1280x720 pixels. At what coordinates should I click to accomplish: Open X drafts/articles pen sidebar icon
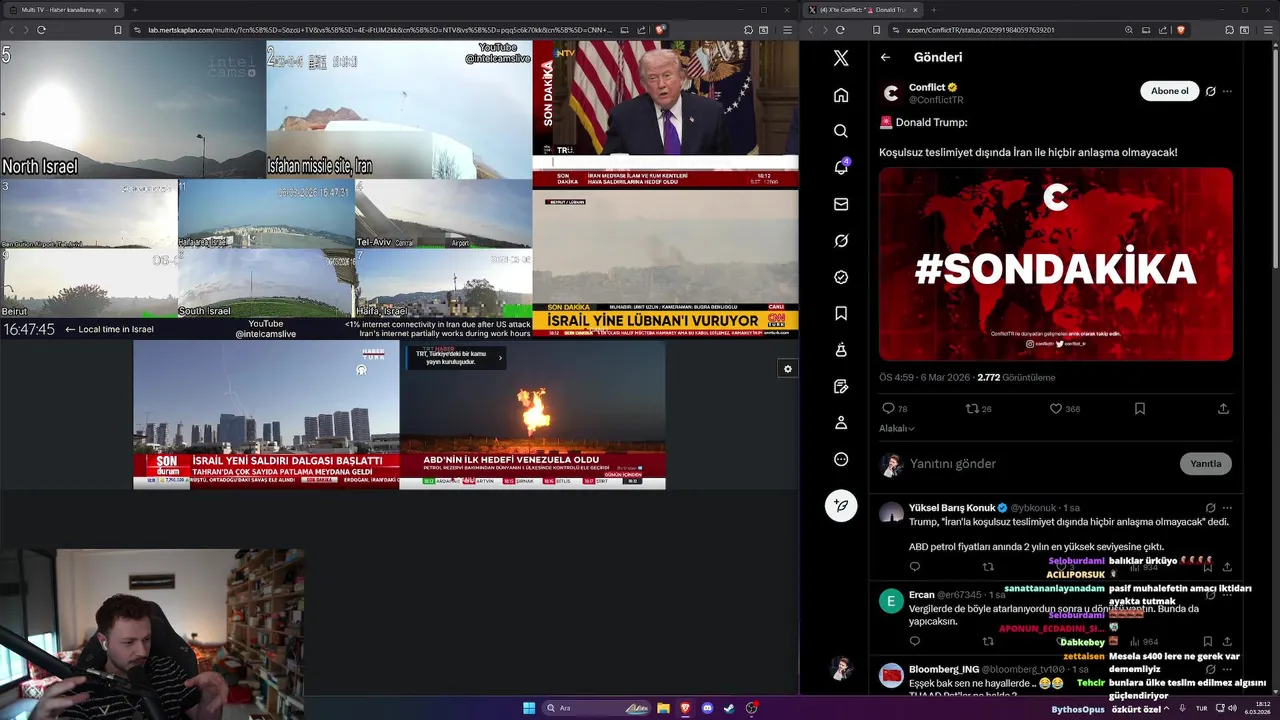pyautogui.click(x=841, y=386)
